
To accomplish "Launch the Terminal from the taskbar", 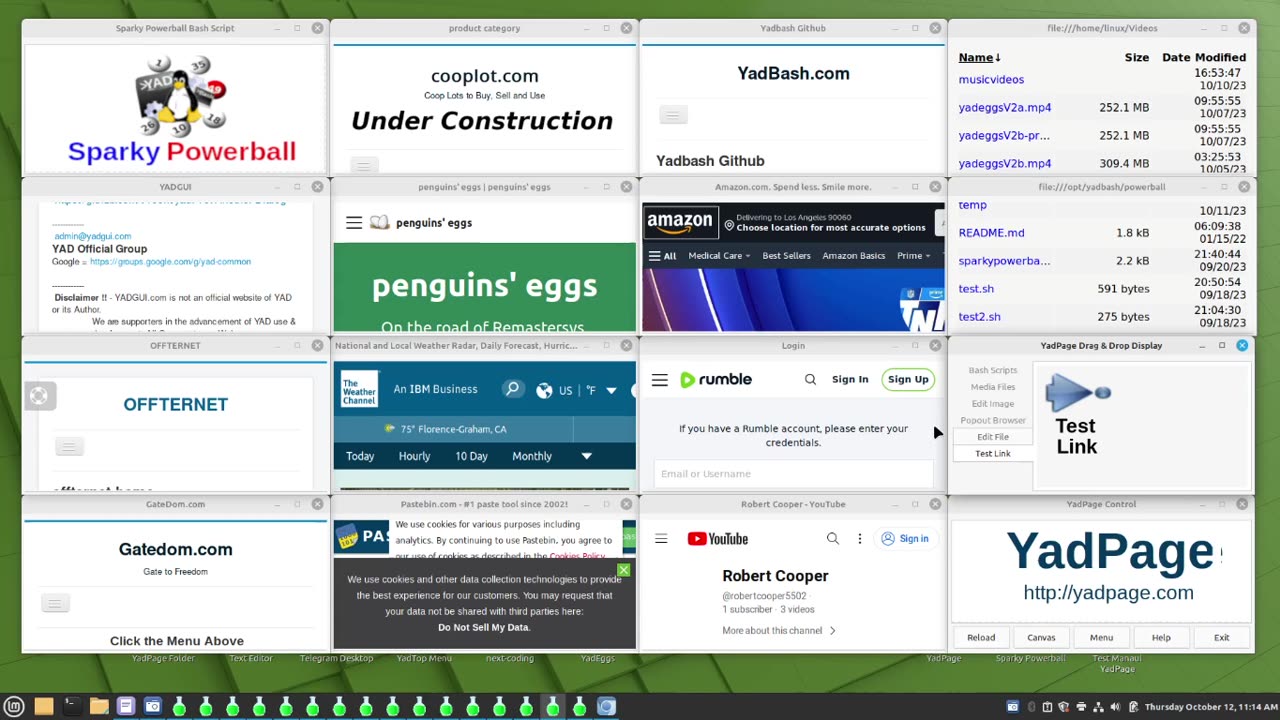I will 71,707.
